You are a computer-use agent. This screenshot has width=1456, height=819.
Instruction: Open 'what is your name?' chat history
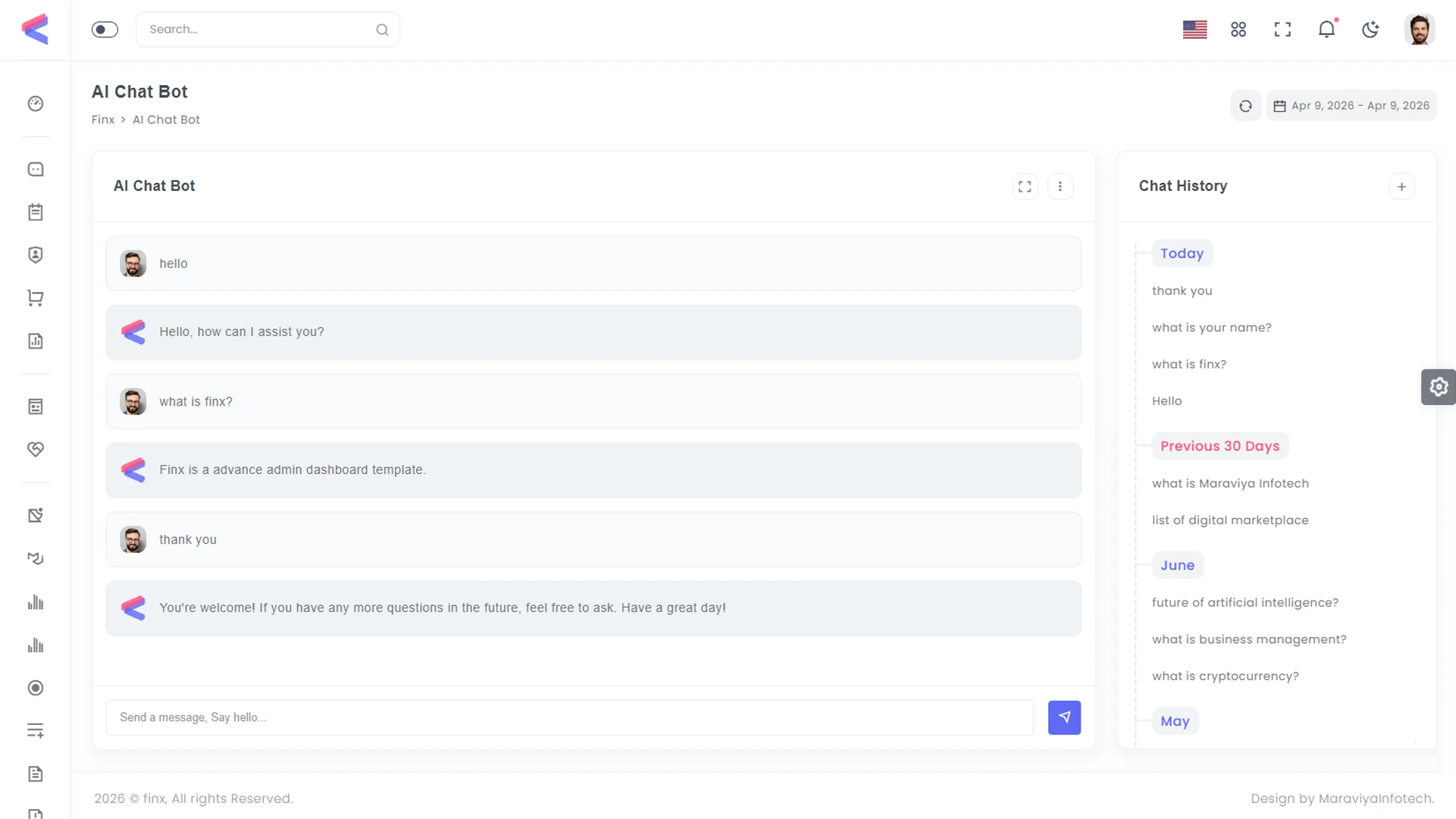pyautogui.click(x=1211, y=328)
